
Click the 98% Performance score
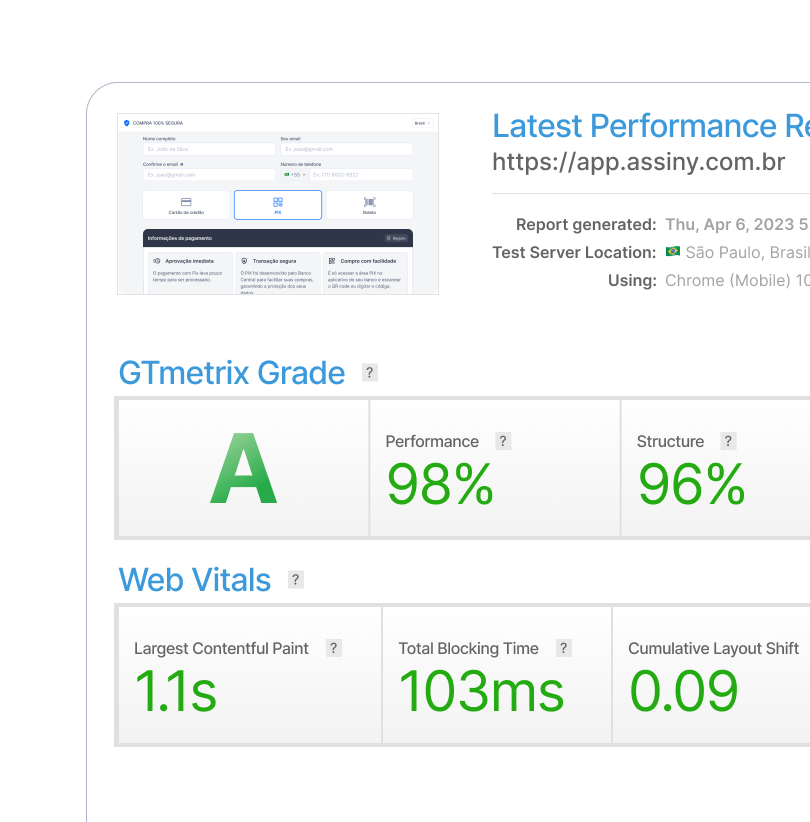coord(440,485)
